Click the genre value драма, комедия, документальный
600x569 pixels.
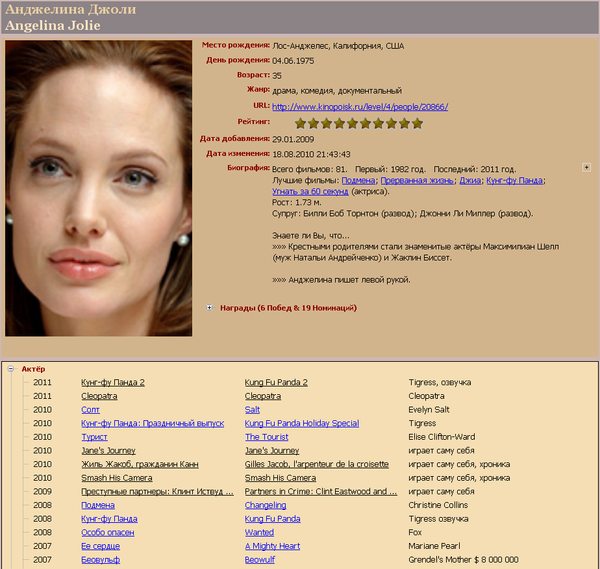point(337,91)
